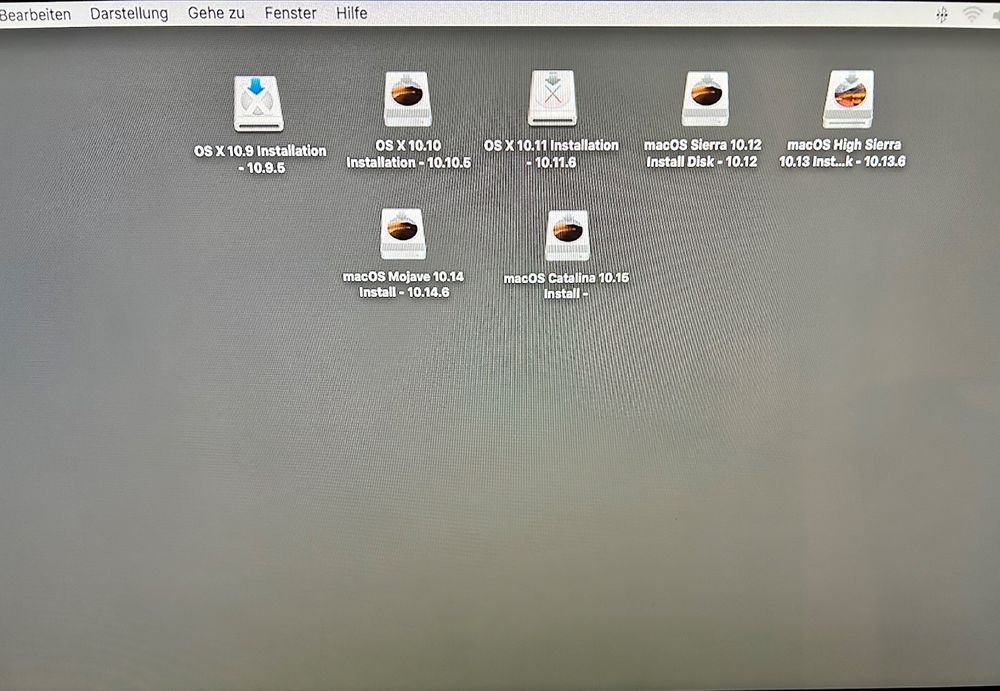Click the volume icon at top right
This screenshot has width=1000, height=691.
coord(996,13)
